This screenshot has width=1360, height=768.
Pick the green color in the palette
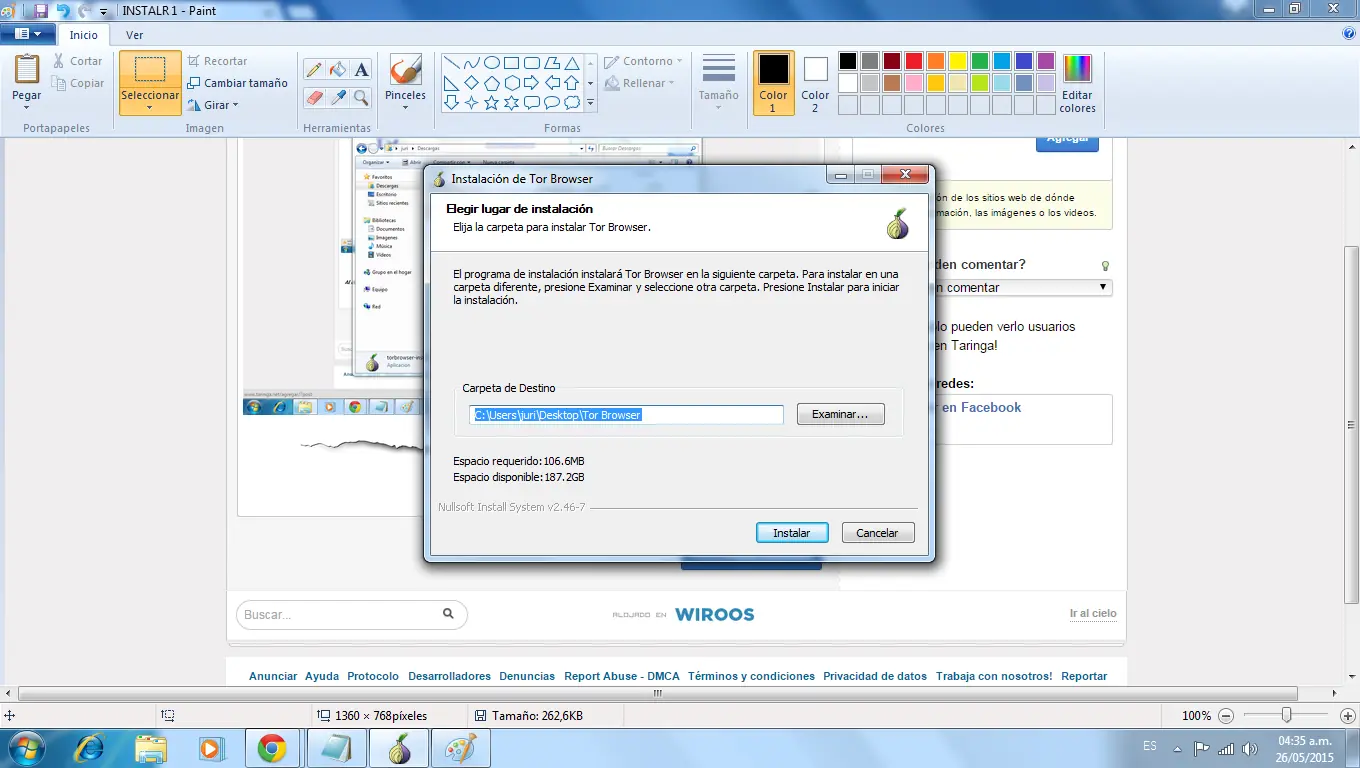[980, 61]
